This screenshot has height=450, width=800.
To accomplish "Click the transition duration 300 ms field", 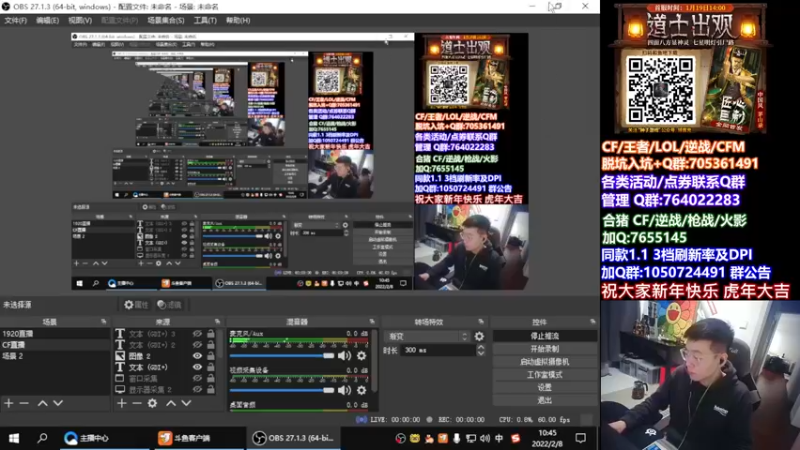I will 438,350.
